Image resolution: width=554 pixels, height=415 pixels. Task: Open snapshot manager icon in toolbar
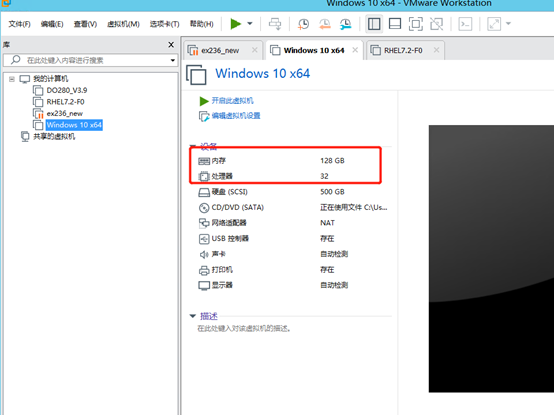[x=346, y=24]
